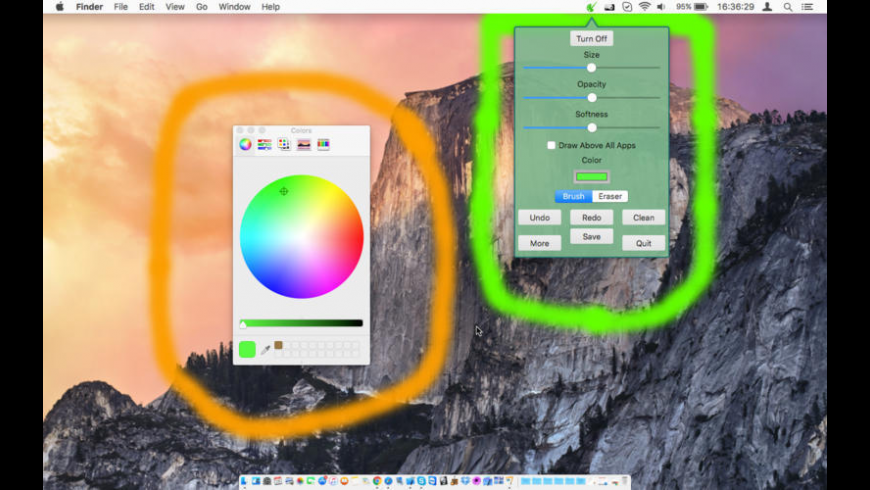Open the Go menu
This screenshot has width=870, height=490.
(201, 7)
